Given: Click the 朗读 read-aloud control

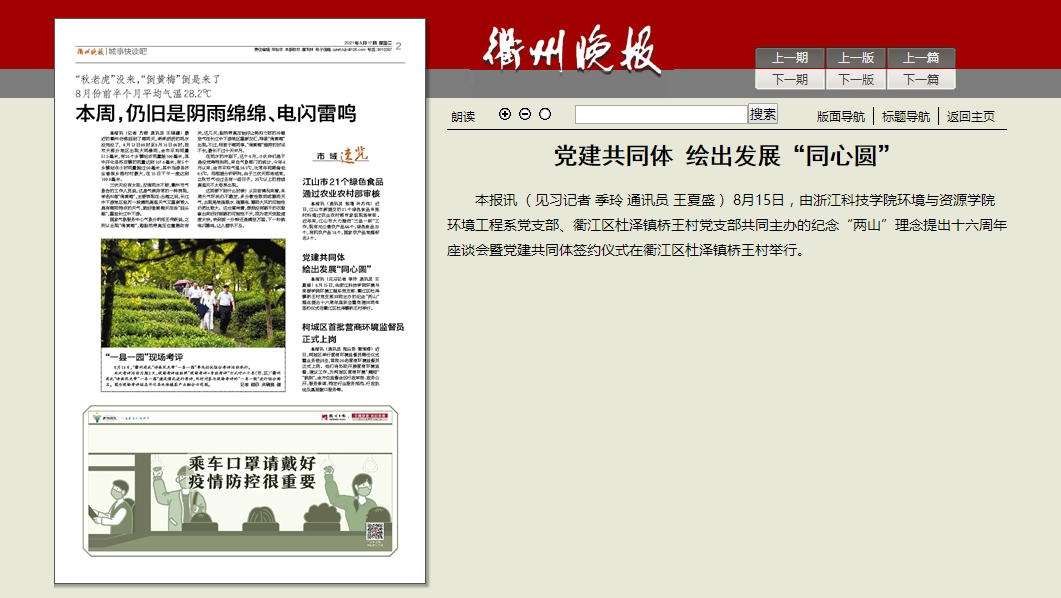Looking at the screenshot, I should click(463, 116).
